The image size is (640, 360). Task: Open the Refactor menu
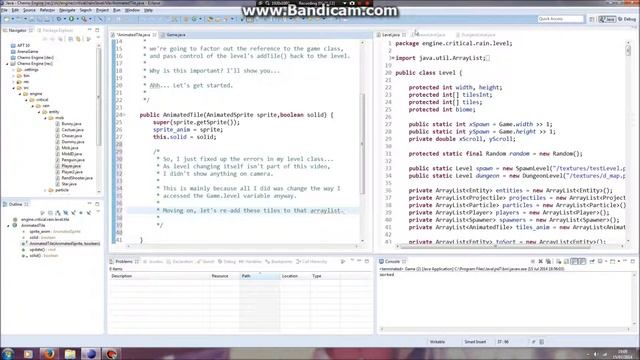pos(47,10)
